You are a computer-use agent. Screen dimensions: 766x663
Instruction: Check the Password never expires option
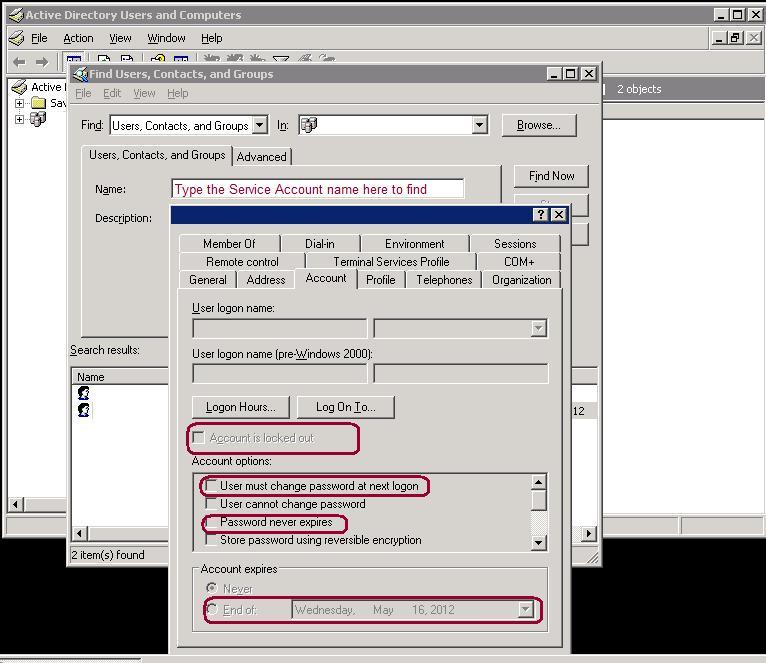211,522
